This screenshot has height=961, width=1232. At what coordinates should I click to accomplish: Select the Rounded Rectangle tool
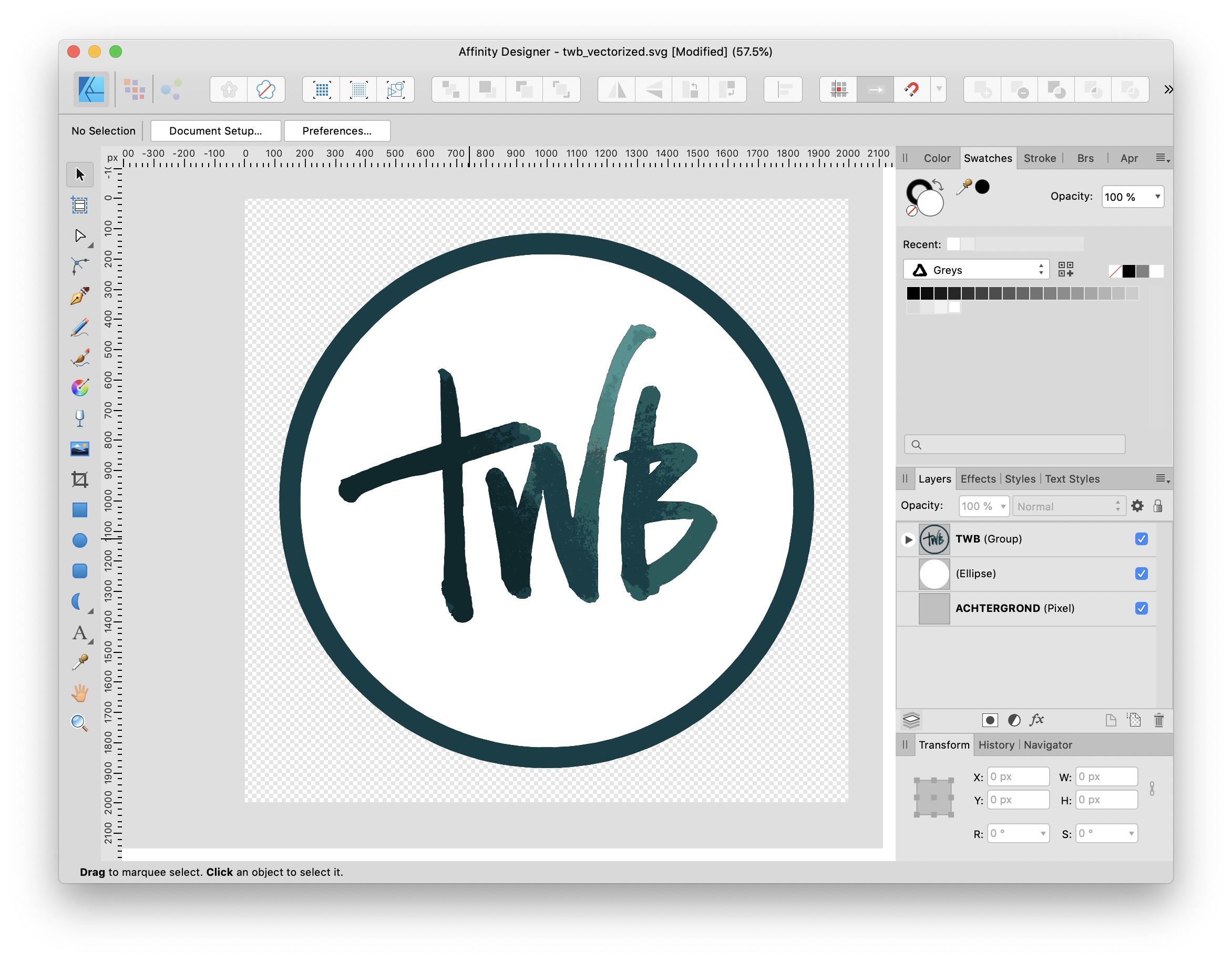coord(79,571)
